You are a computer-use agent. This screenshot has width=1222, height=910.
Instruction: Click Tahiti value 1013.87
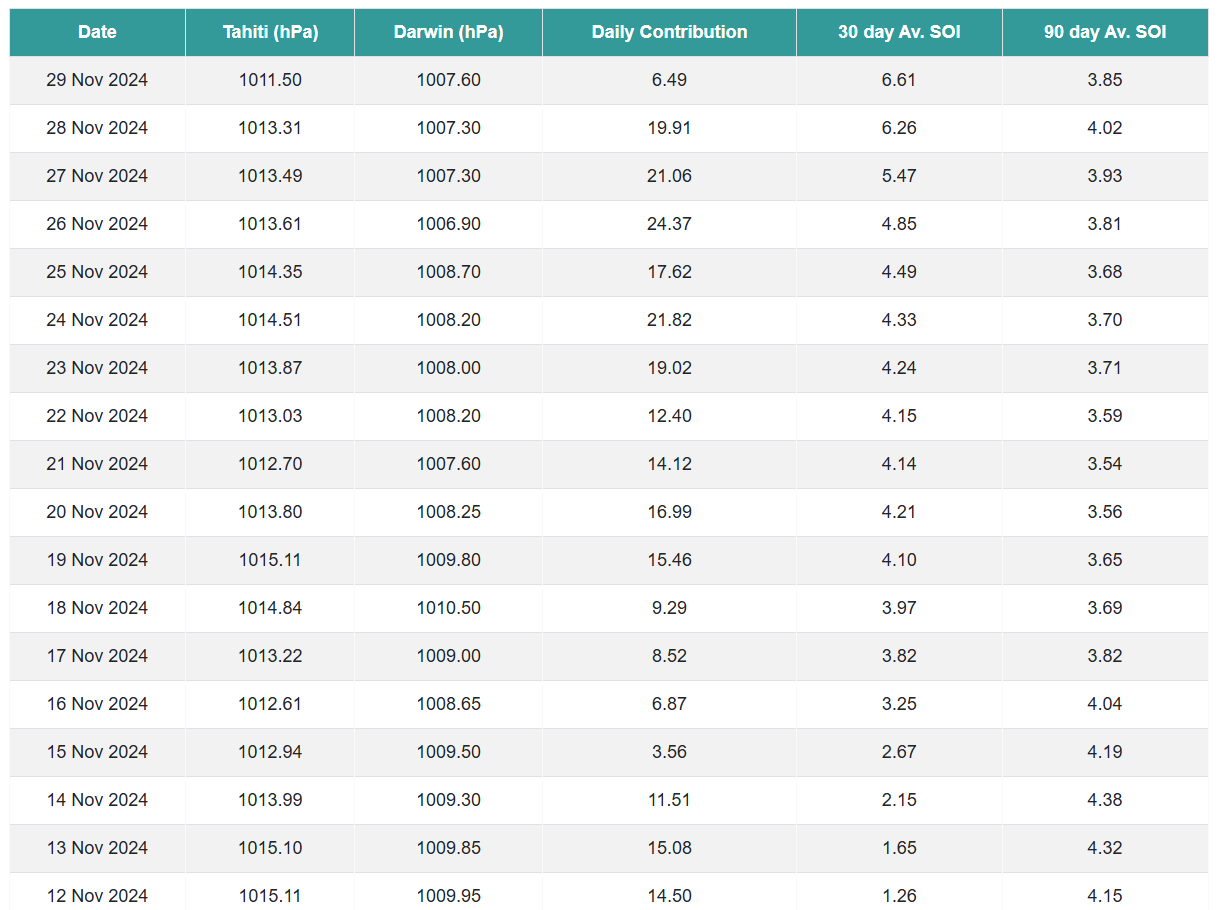coord(270,368)
